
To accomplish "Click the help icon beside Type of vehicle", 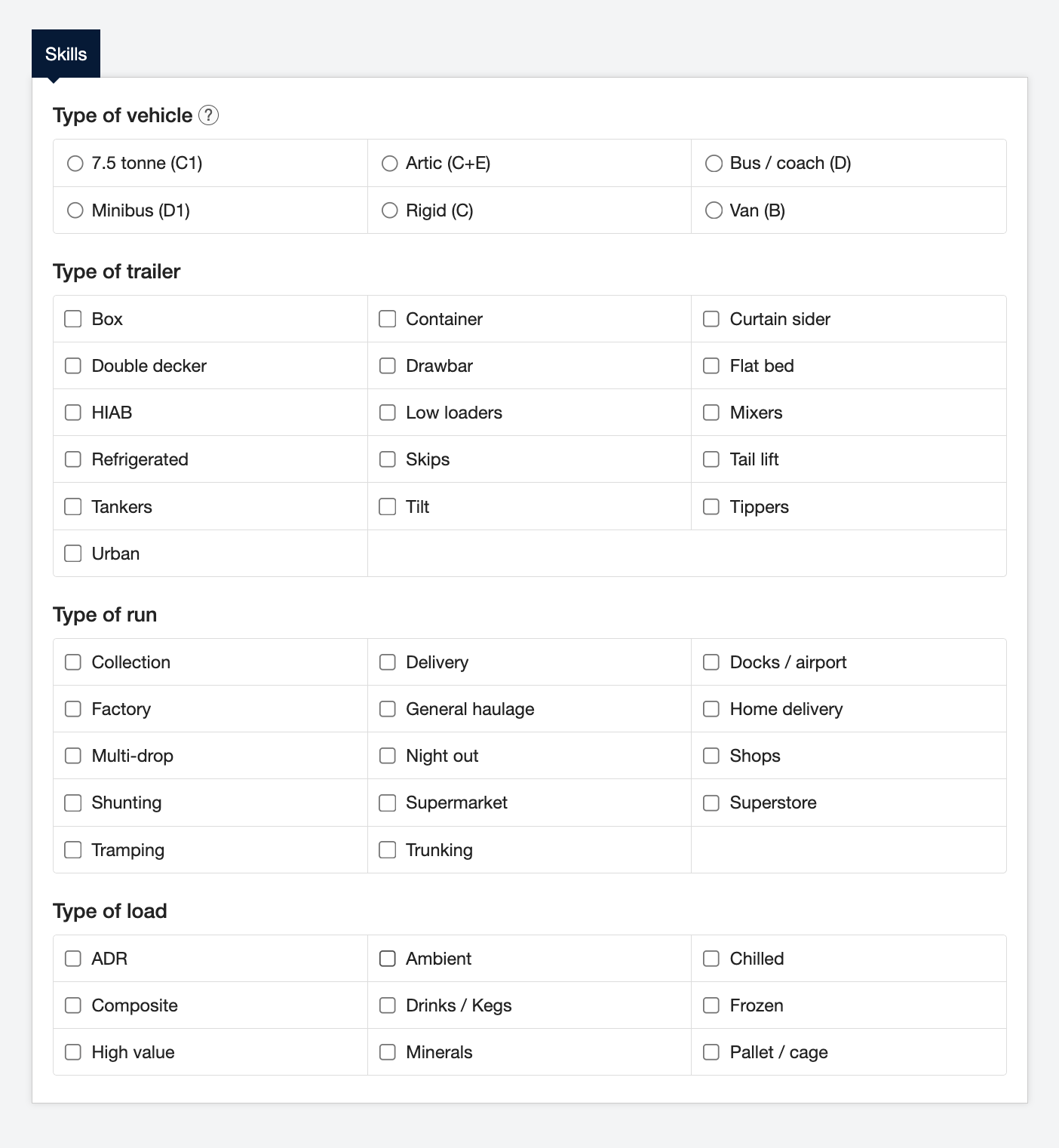I will 208,115.
